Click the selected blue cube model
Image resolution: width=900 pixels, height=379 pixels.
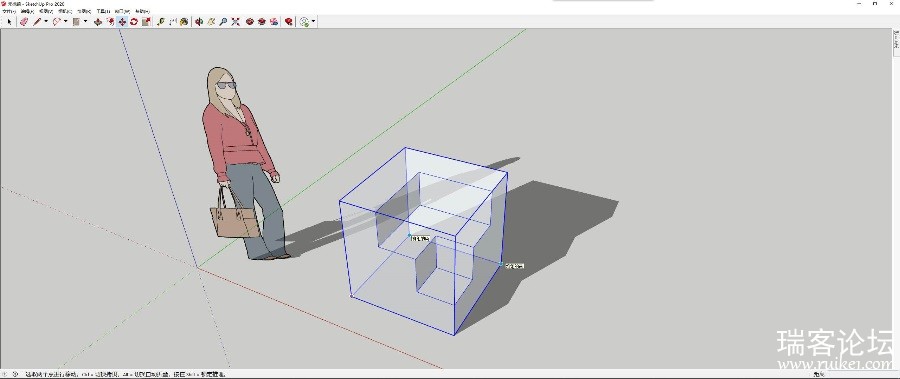tap(424, 241)
